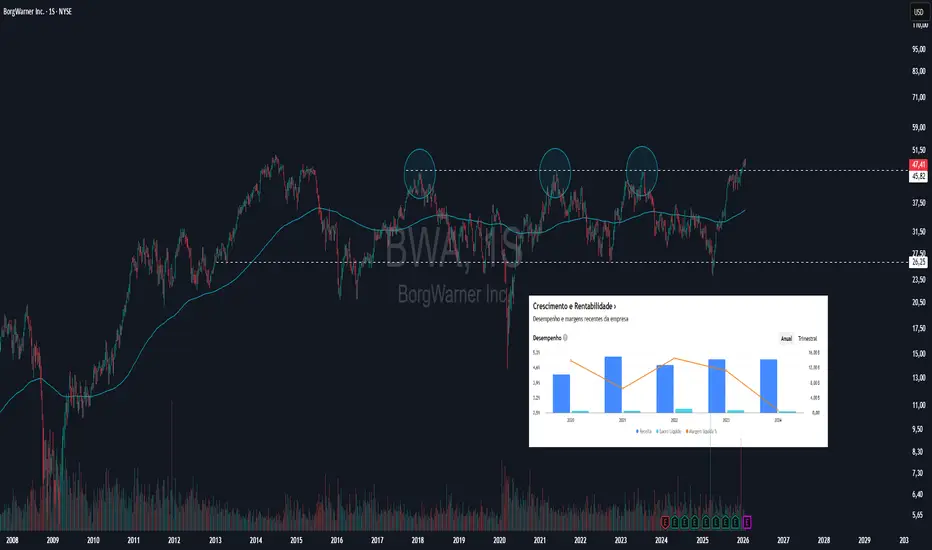Click the 2008 label on time axis
This screenshot has width=932, height=550.
12,540
